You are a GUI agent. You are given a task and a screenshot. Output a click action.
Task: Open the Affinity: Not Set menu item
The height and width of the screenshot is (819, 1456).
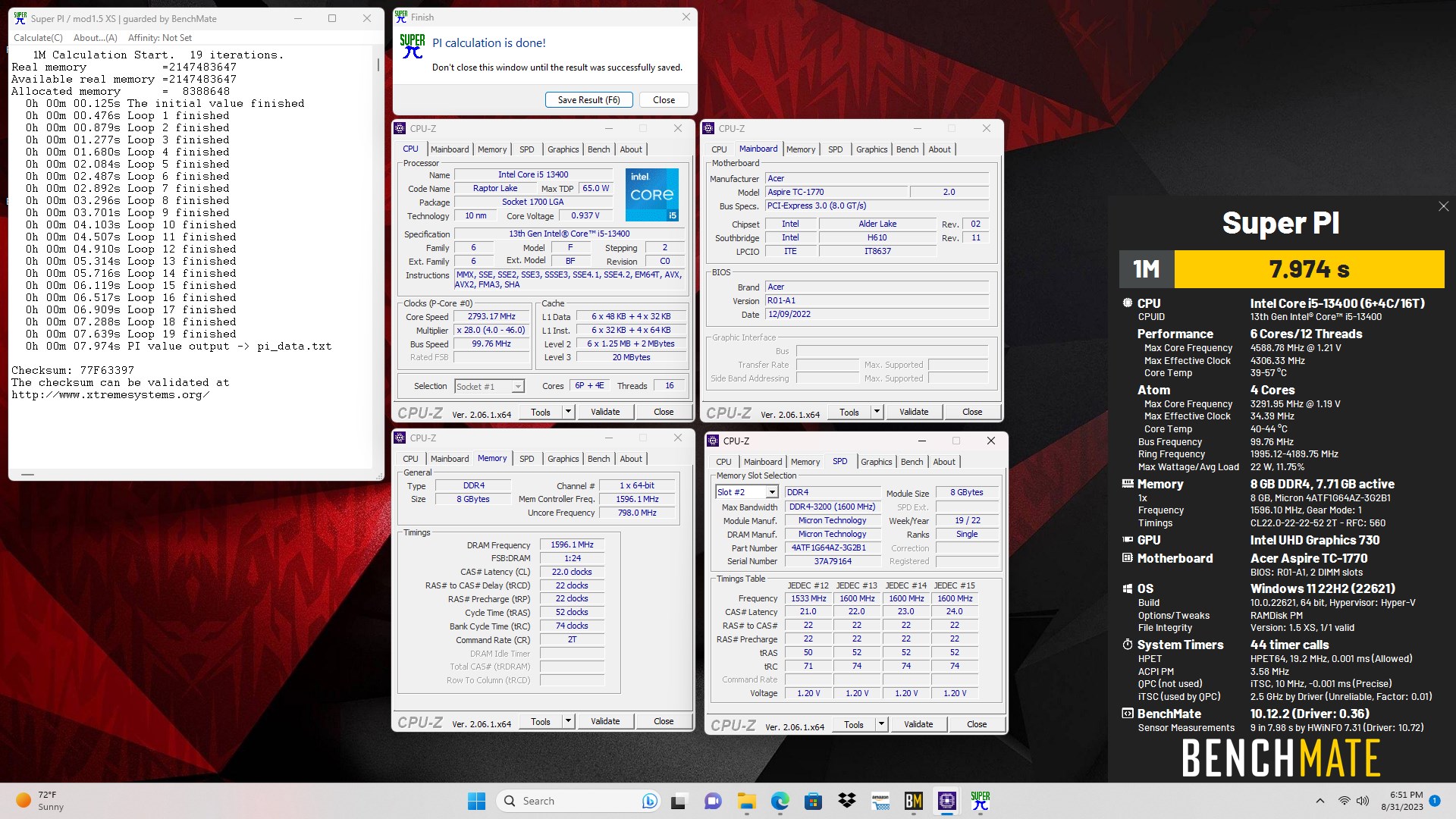(160, 38)
